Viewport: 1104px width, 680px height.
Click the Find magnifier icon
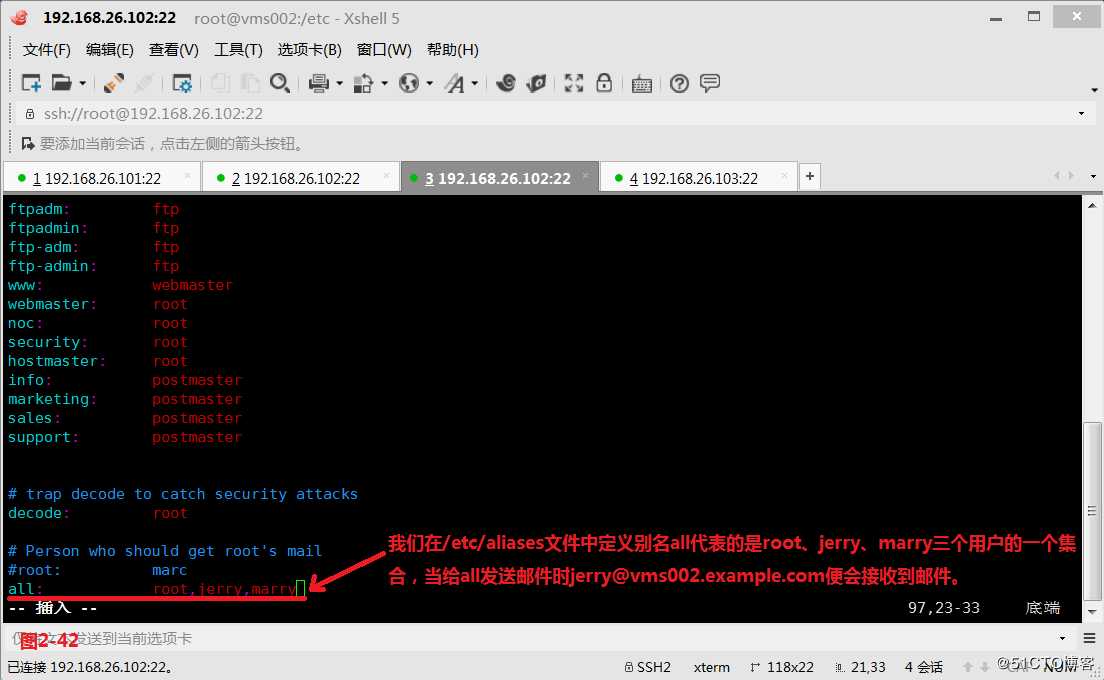tap(280, 83)
